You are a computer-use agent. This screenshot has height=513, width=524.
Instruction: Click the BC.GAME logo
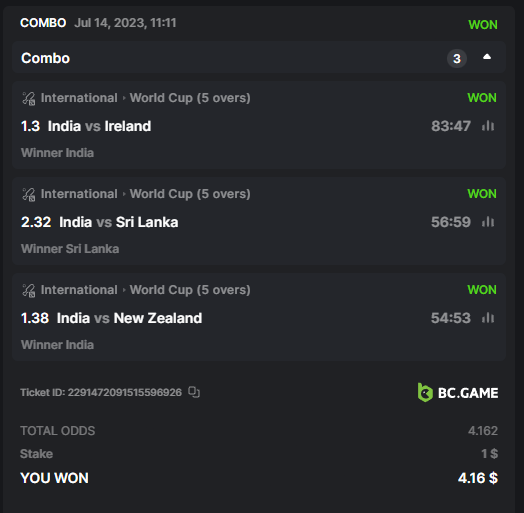point(458,392)
